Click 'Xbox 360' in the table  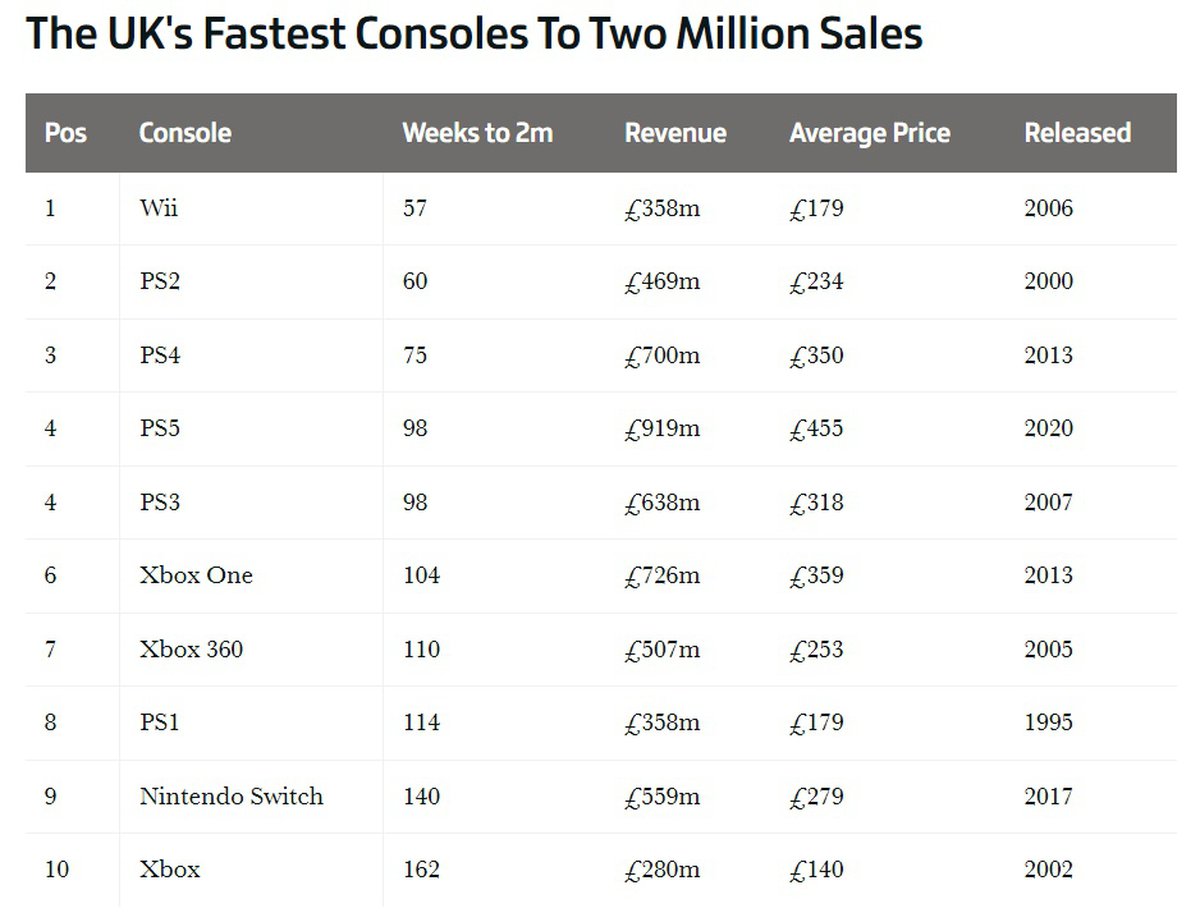coord(191,649)
